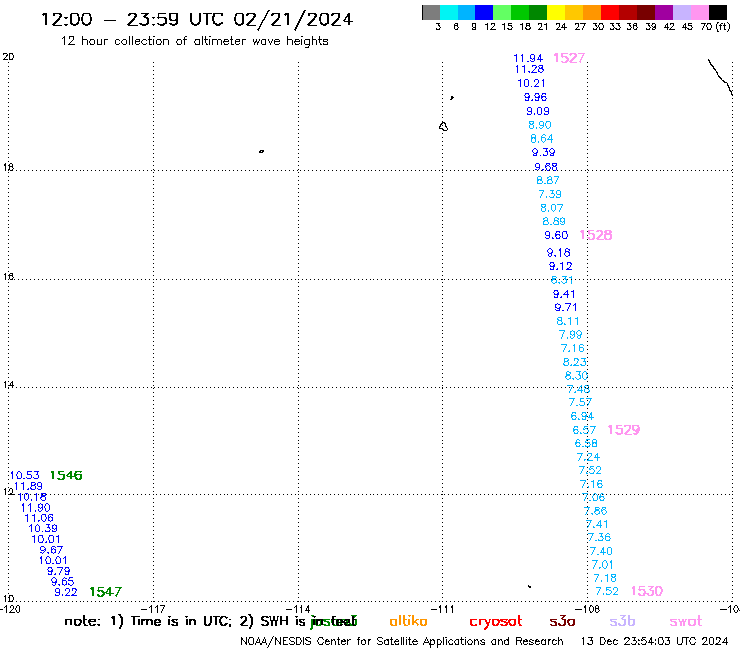
Task: Click the cyan swatch in the legend bar
Action: tap(449, 12)
